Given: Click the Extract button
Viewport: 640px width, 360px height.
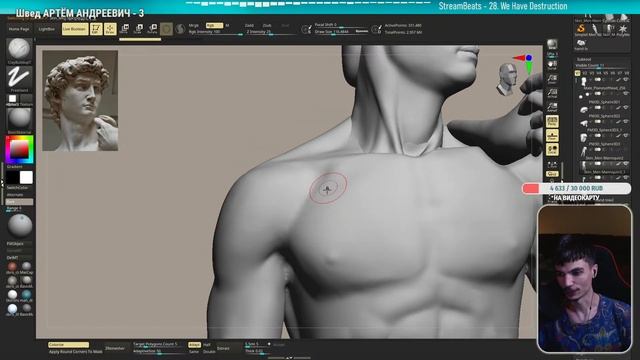Looking at the screenshot, I should [x=223, y=348].
